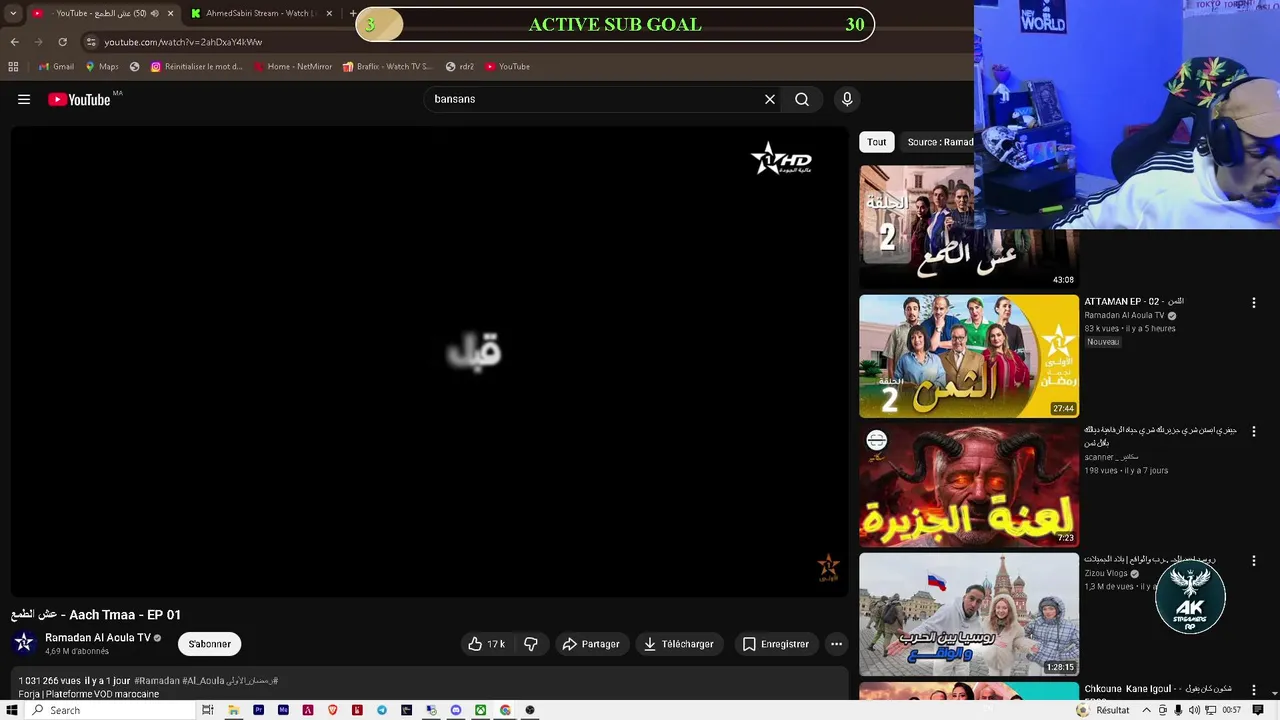
Task: Select the Source : Ramadan filter chip
Action: [x=938, y=142]
